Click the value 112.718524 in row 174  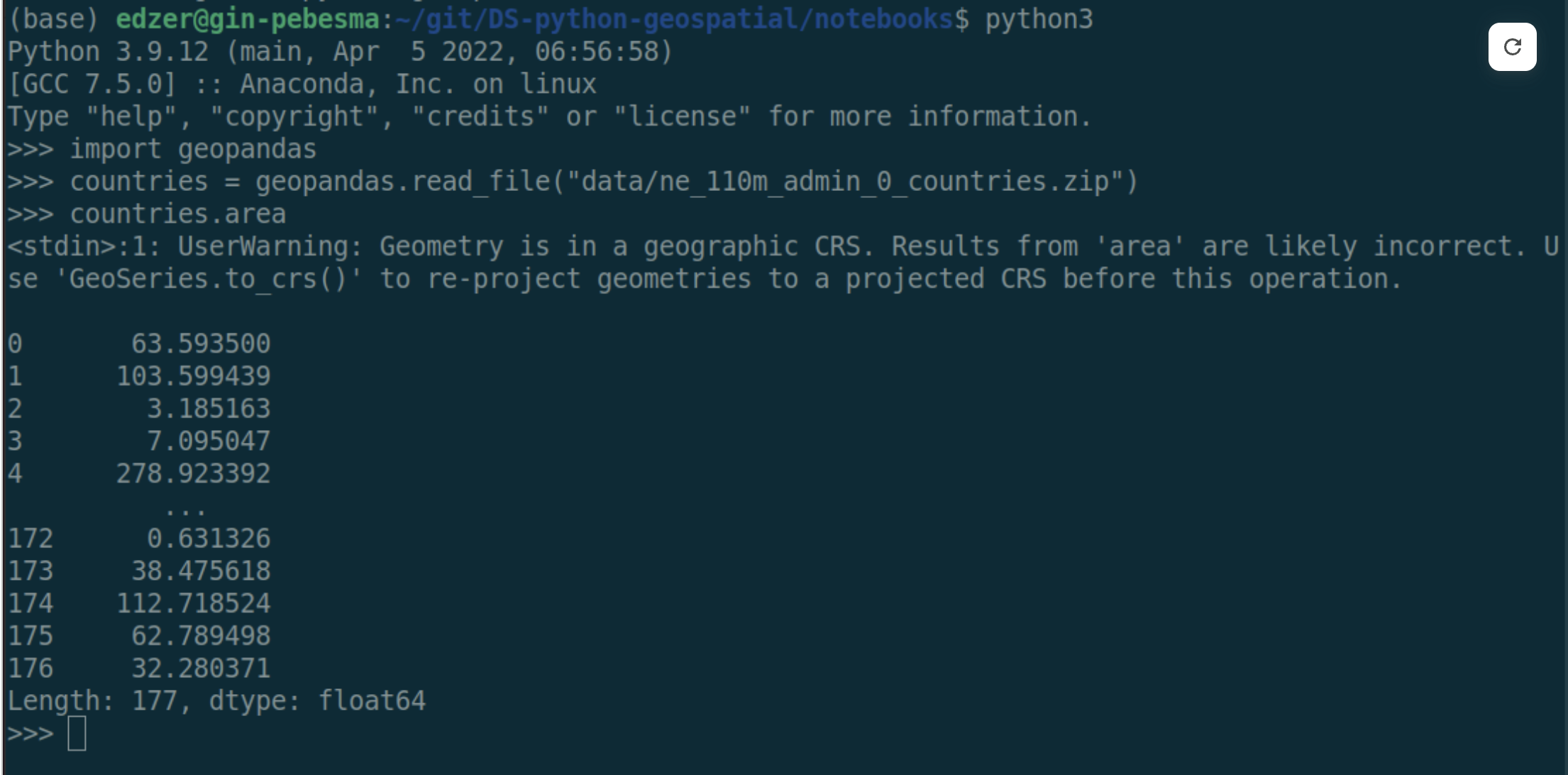point(193,603)
